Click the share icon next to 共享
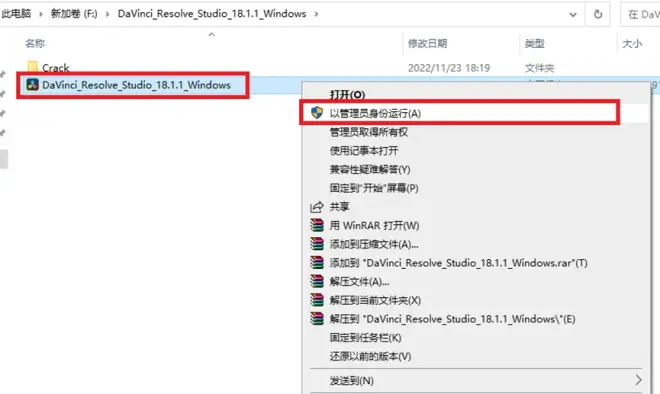660x394 pixels. point(317,207)
